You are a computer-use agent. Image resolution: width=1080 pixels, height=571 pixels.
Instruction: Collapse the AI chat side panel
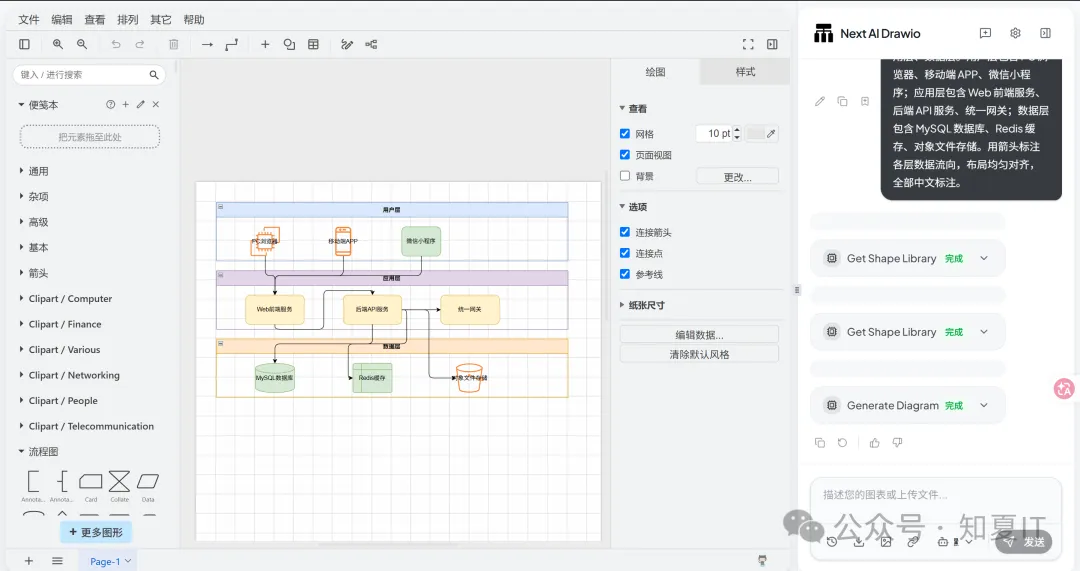[x=1046, y=33]
